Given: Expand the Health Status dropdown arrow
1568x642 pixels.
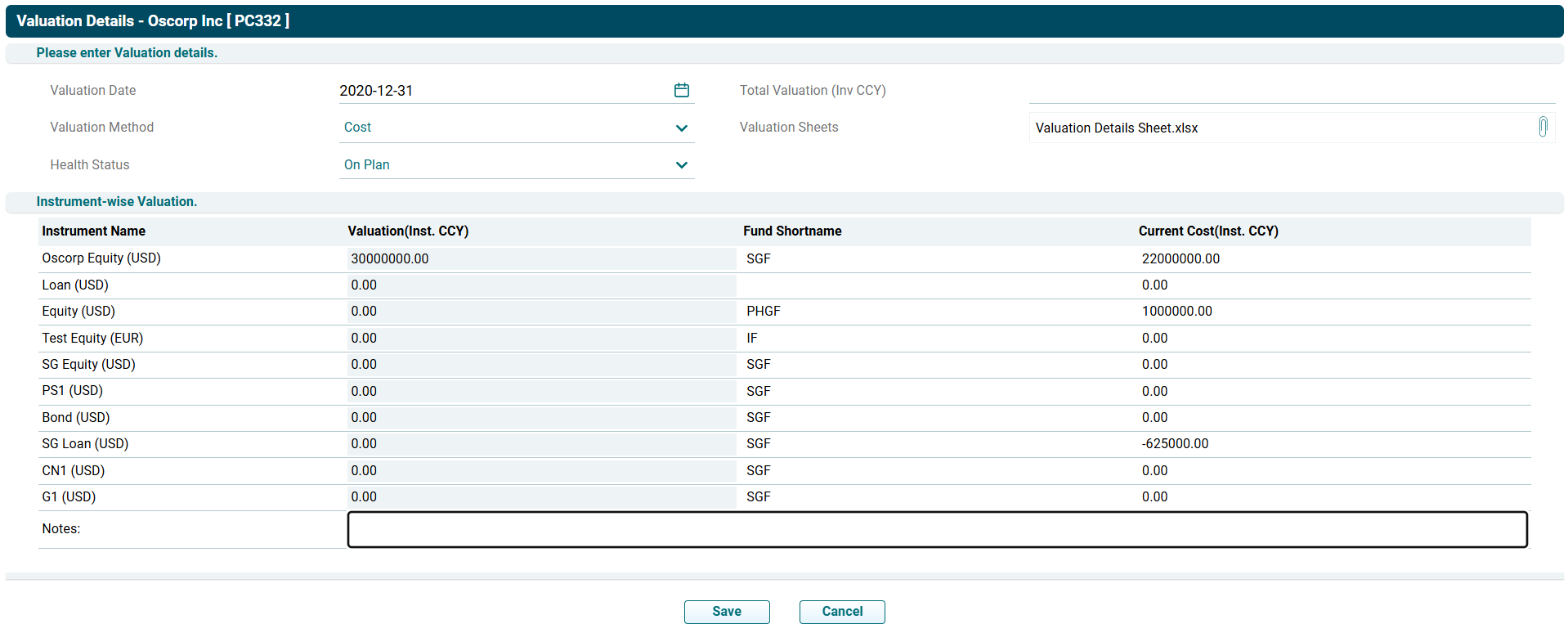Looking at the screenshot, I should coord(681,165).
